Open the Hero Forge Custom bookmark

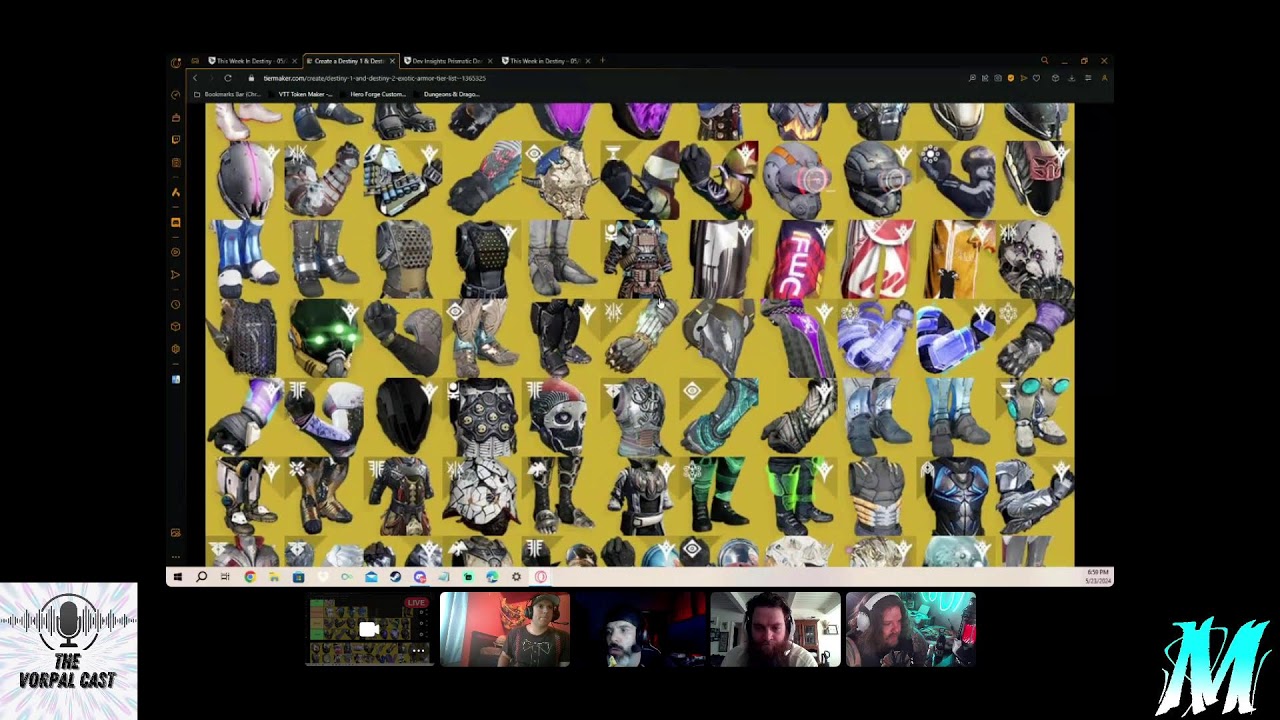377,94
